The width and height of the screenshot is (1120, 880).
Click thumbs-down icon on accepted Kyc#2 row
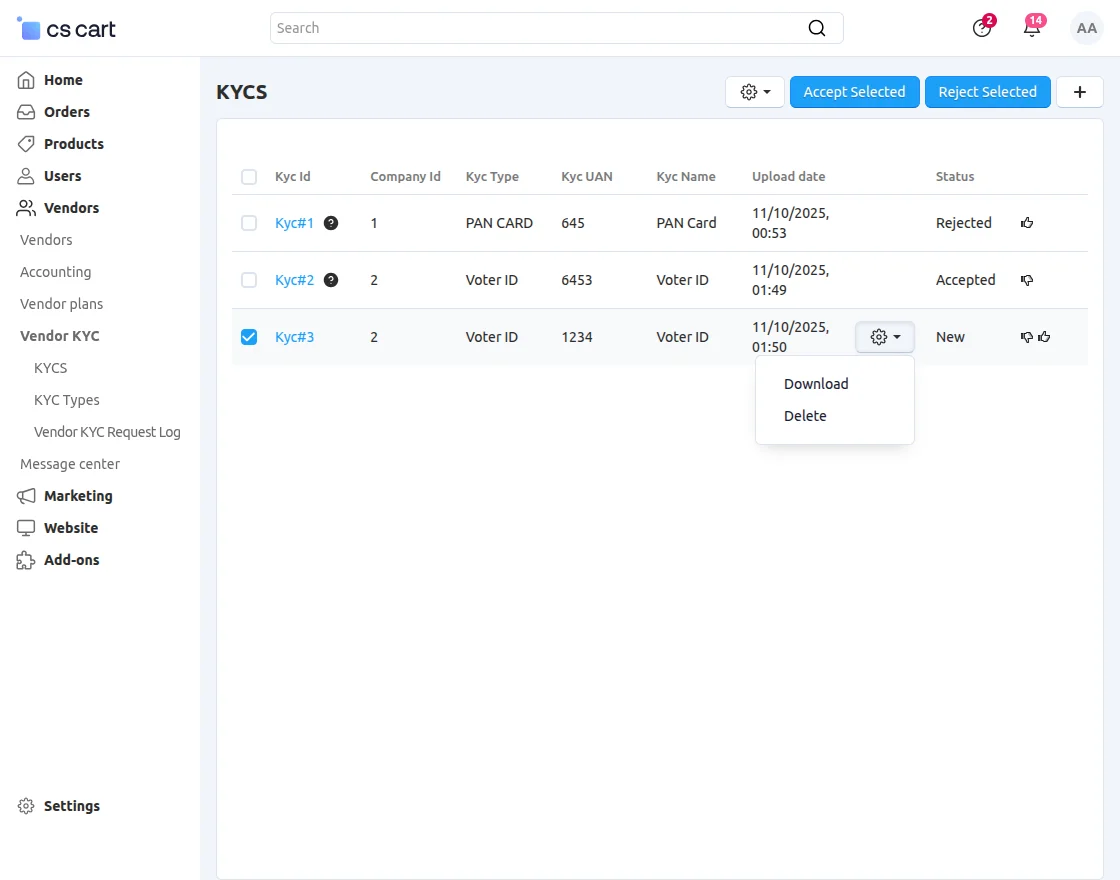(x=1025, y=280)
